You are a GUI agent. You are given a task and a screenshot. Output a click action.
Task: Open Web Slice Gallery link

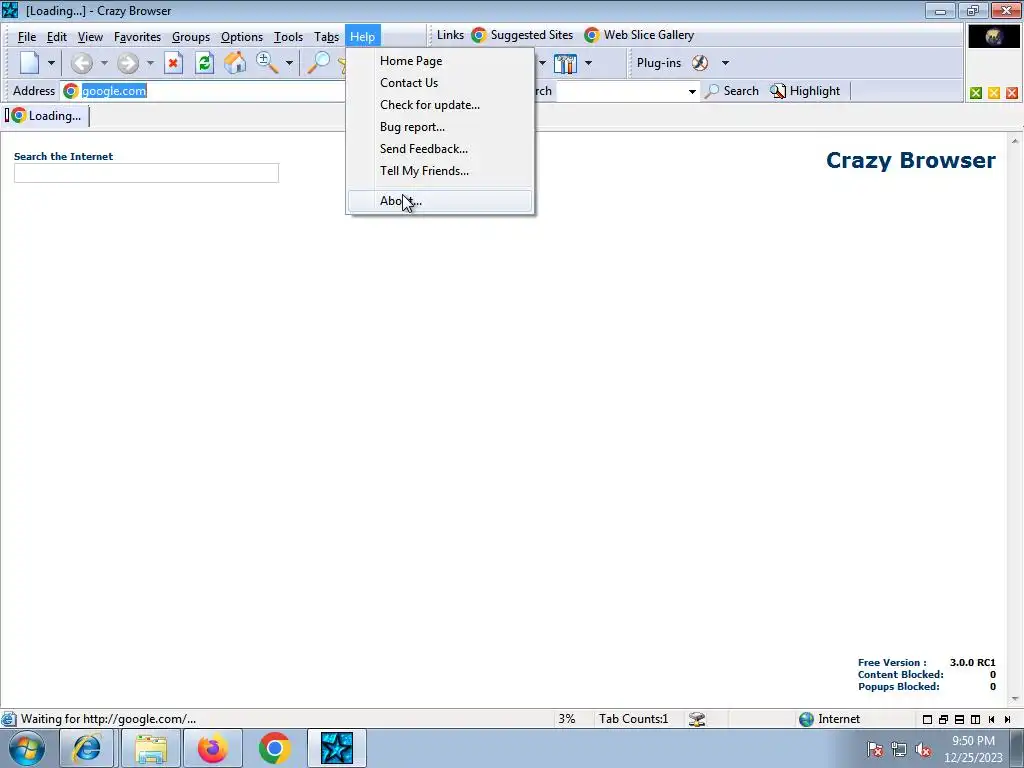[639, 35]
